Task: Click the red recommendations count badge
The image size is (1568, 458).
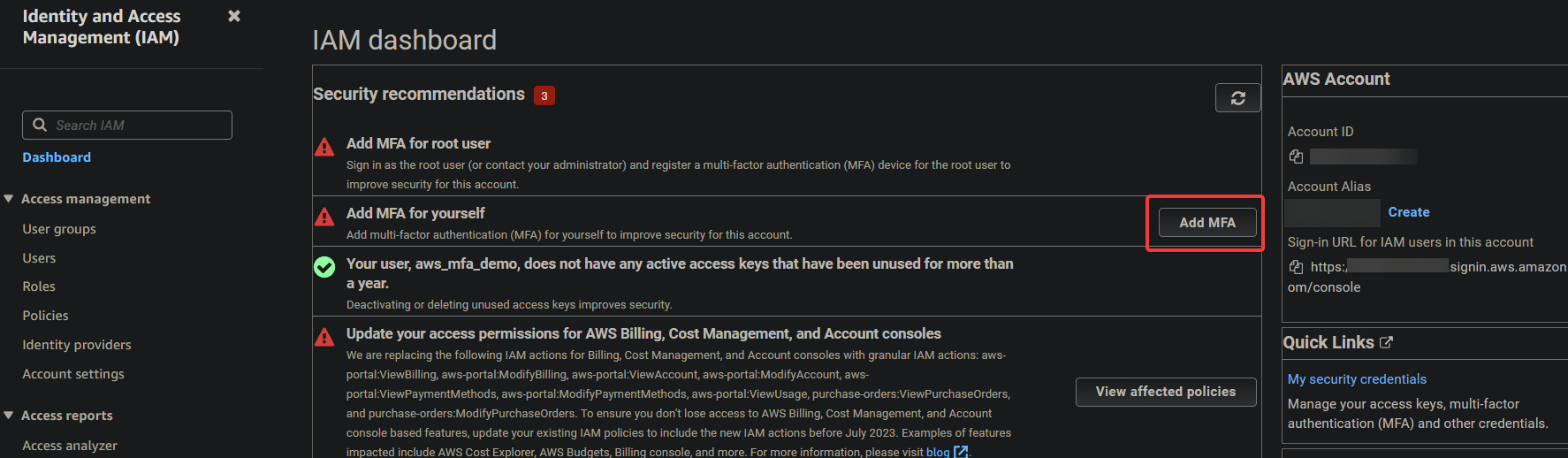Action: tap(544, 95)
